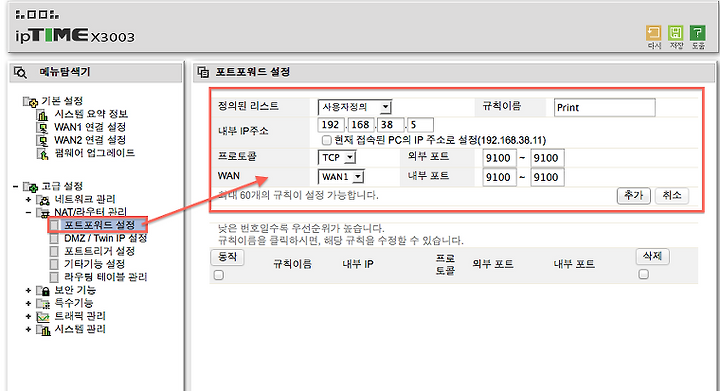Open WAN1 연결 설정 menu item
Screen dimensions: 720x391
coord(90,127)
